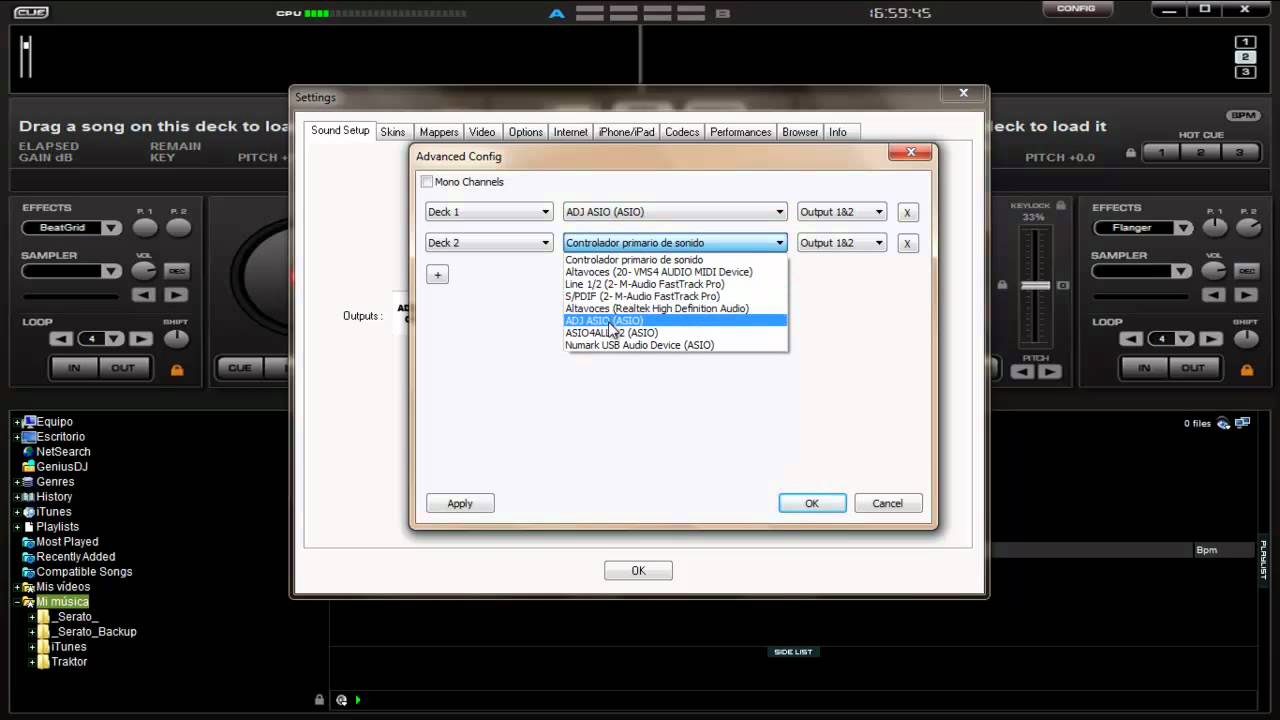Open the Deck 2 dropdown

(x=489, y=243)
